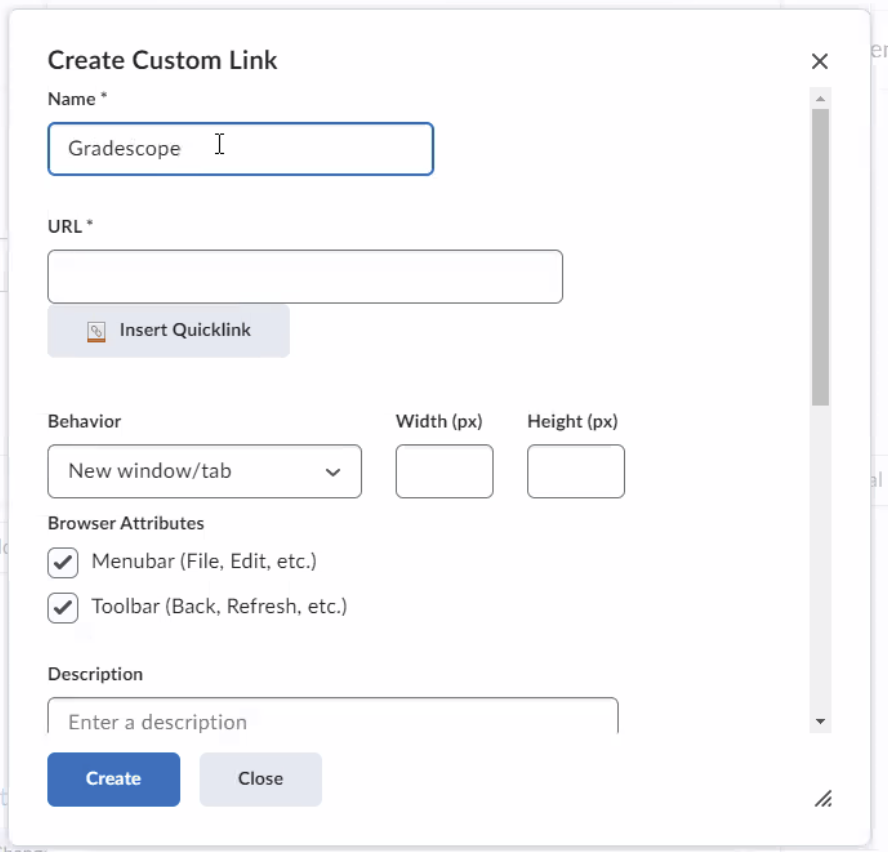Click the Width (px) input box
Viewport: 888px width, 852px height.
click(x=445, y=471)
